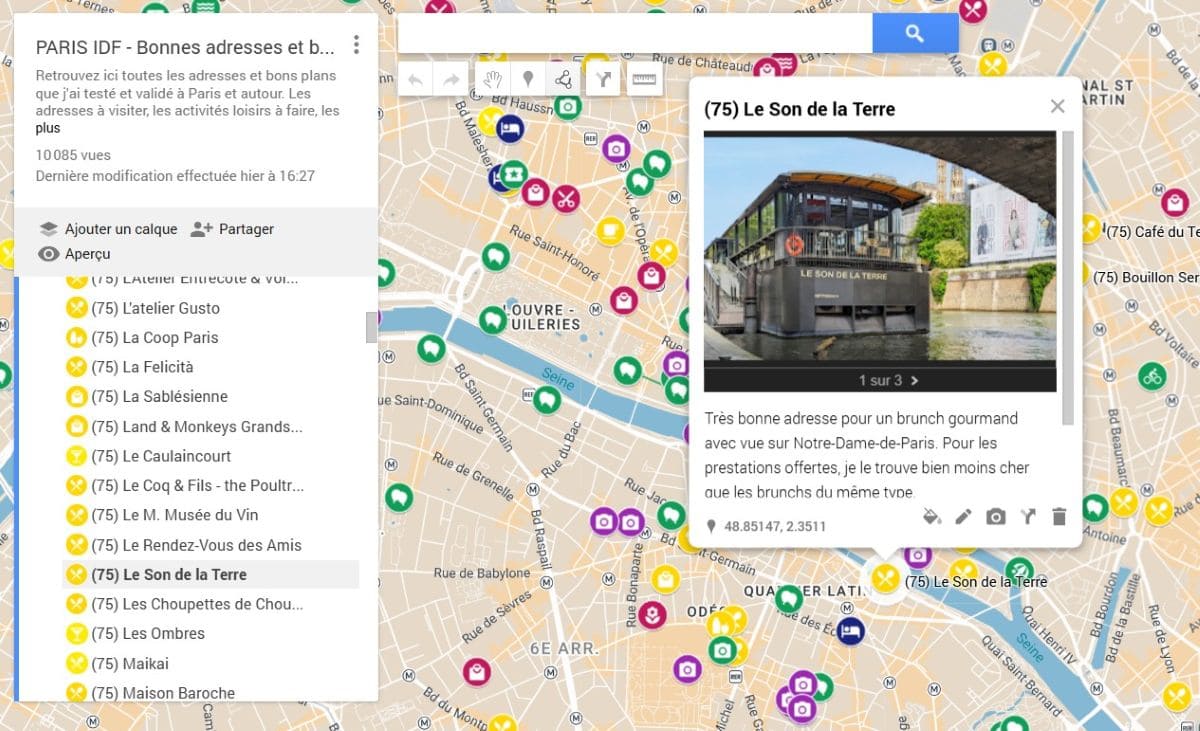Click inside the map search field
Screen dimensions: 1200x731
point(630,33)
